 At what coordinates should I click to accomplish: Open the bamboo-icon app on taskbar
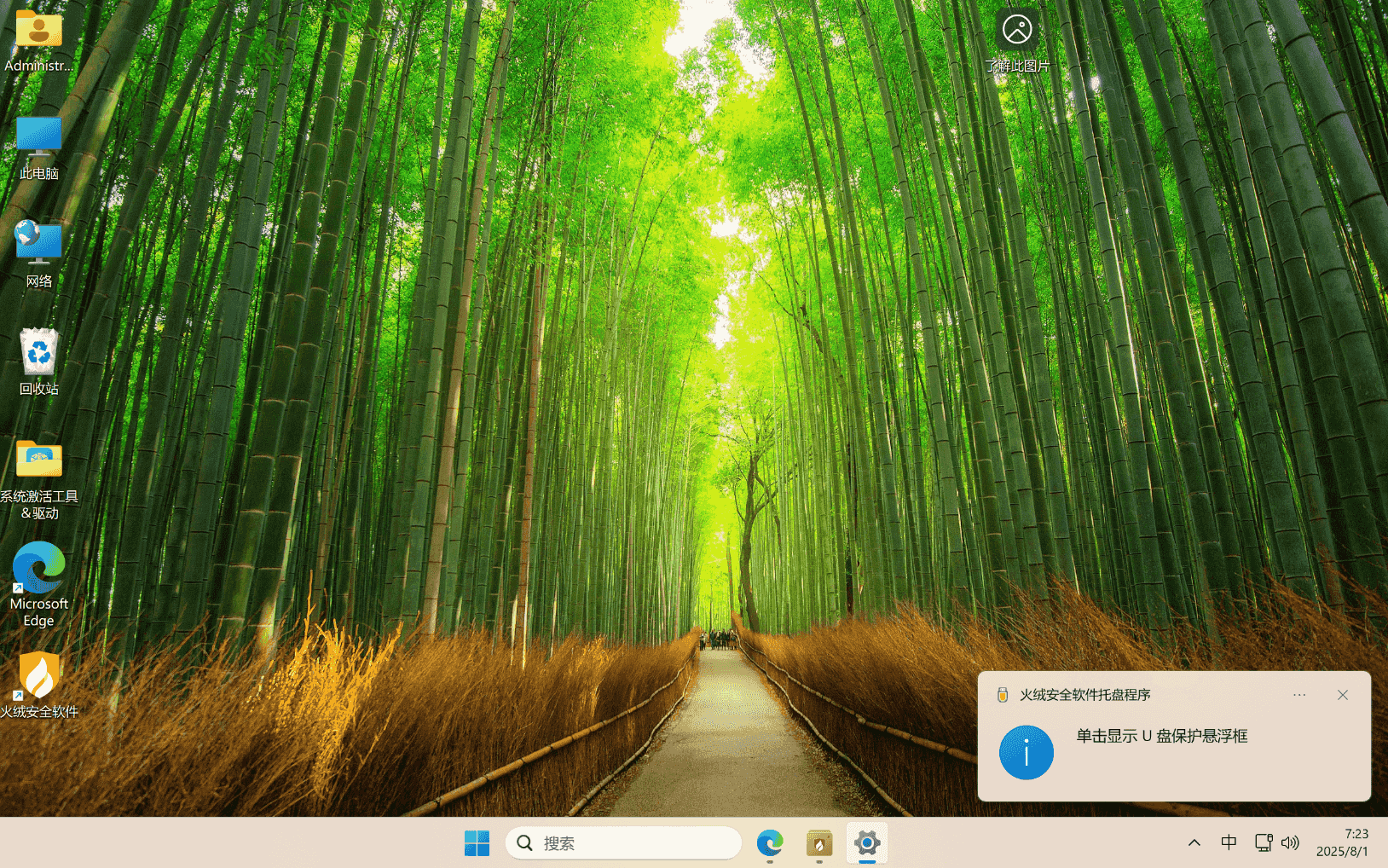click(819, 843)
